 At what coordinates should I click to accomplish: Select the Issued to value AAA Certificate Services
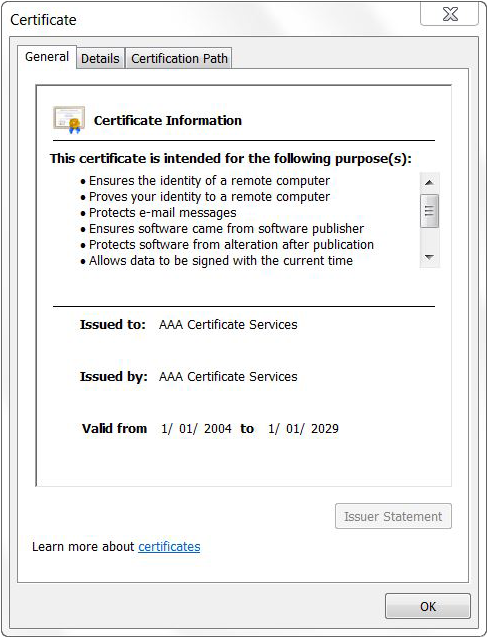point(228,325)
